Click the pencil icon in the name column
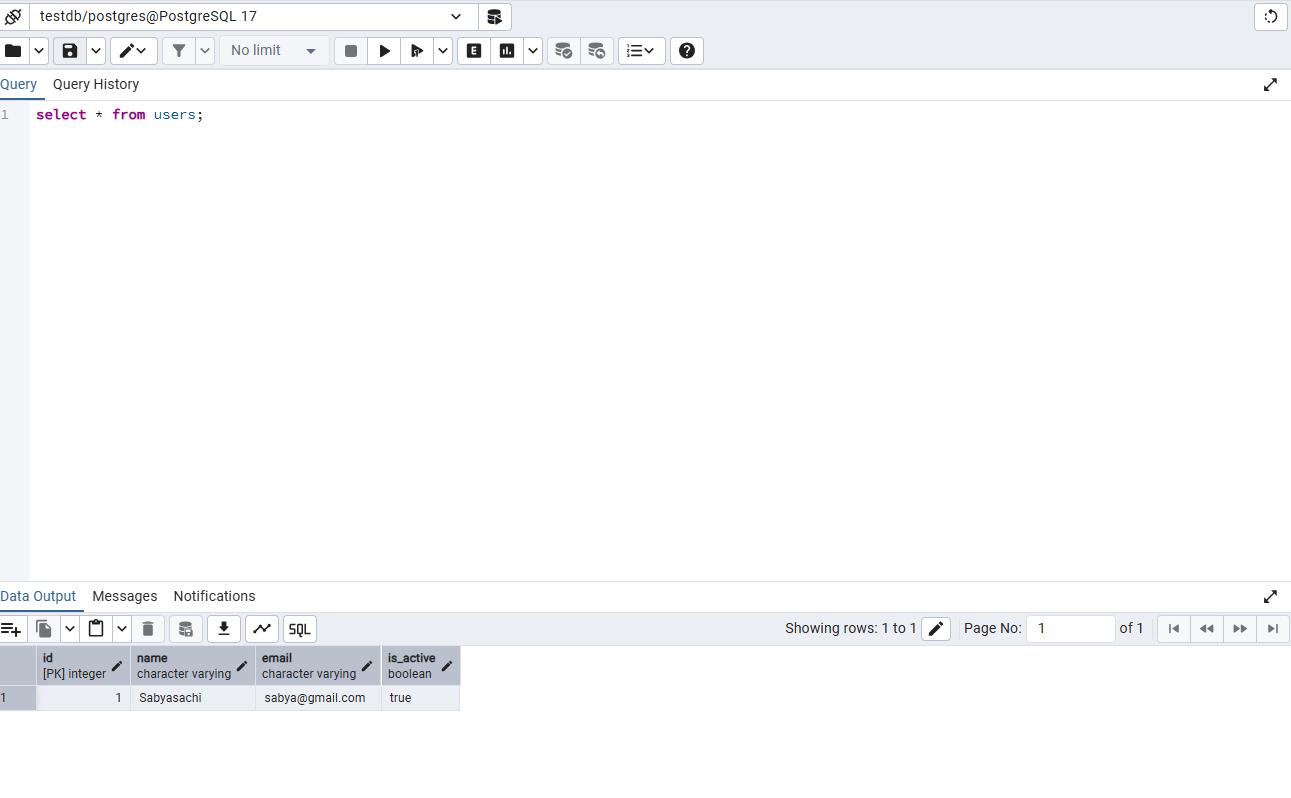Image resolution: width=1291 pixels, height=798 pixels. tap(242, 666)
